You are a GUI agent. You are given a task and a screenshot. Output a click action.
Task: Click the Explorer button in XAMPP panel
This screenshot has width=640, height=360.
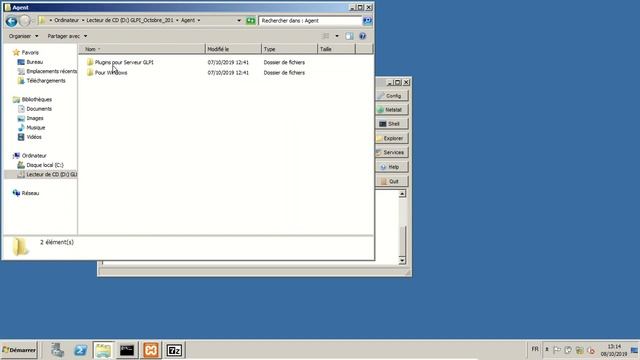point(392,138)
